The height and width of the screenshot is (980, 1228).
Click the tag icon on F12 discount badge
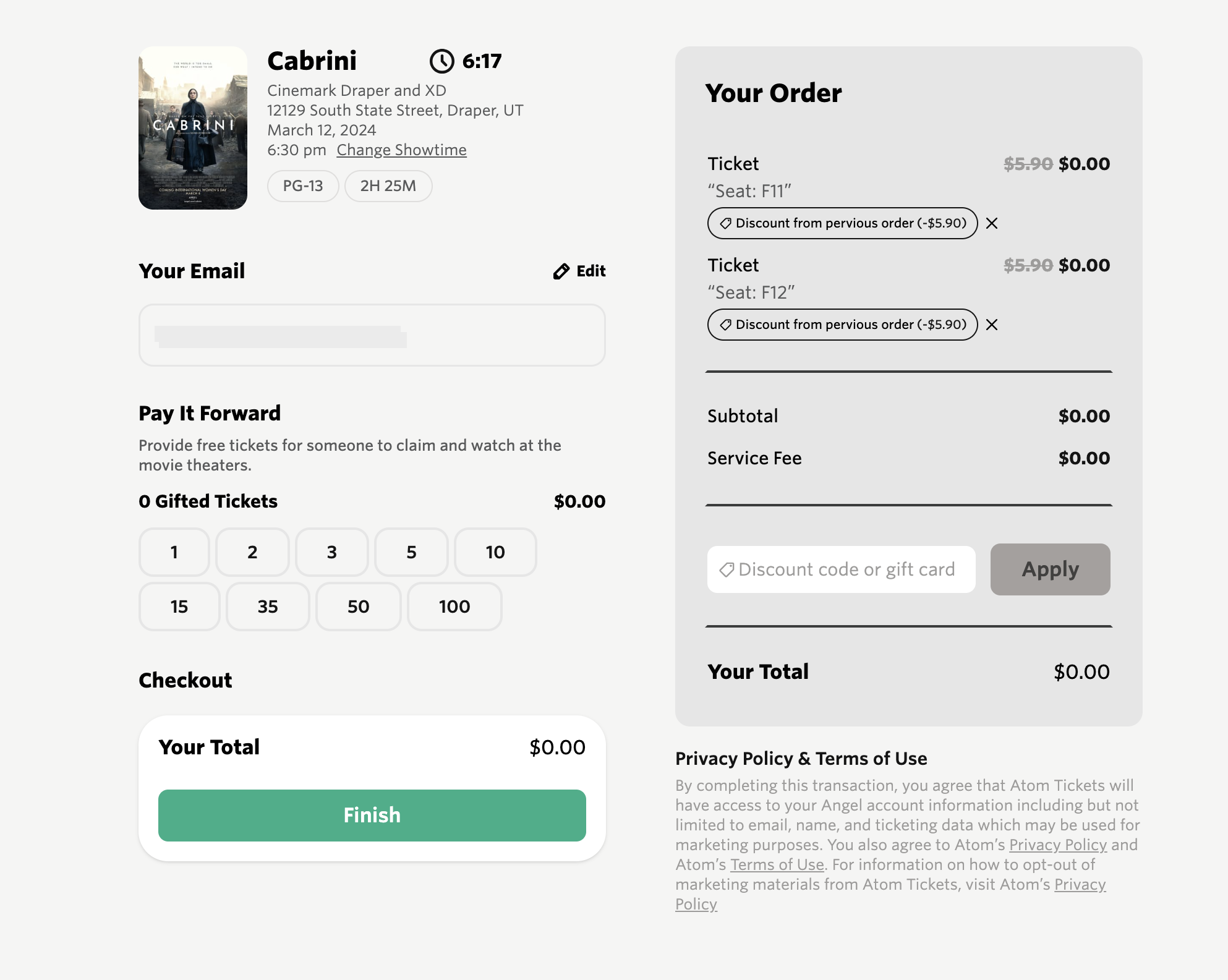tap(726, 325)
